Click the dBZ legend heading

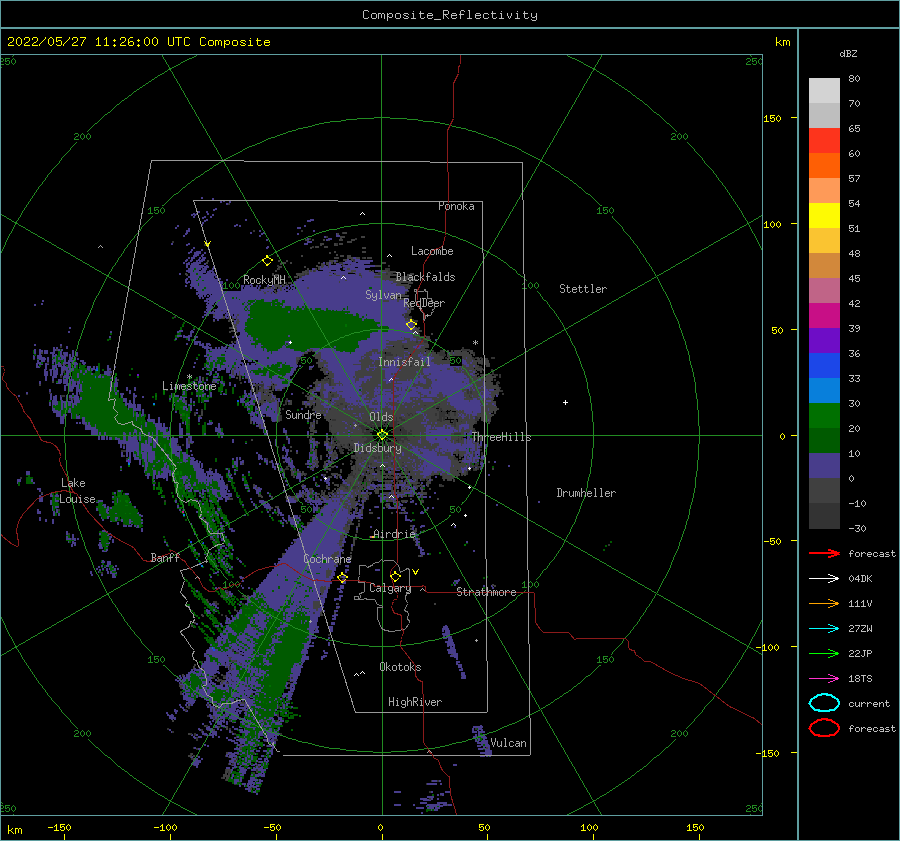(x=848, y=53)
